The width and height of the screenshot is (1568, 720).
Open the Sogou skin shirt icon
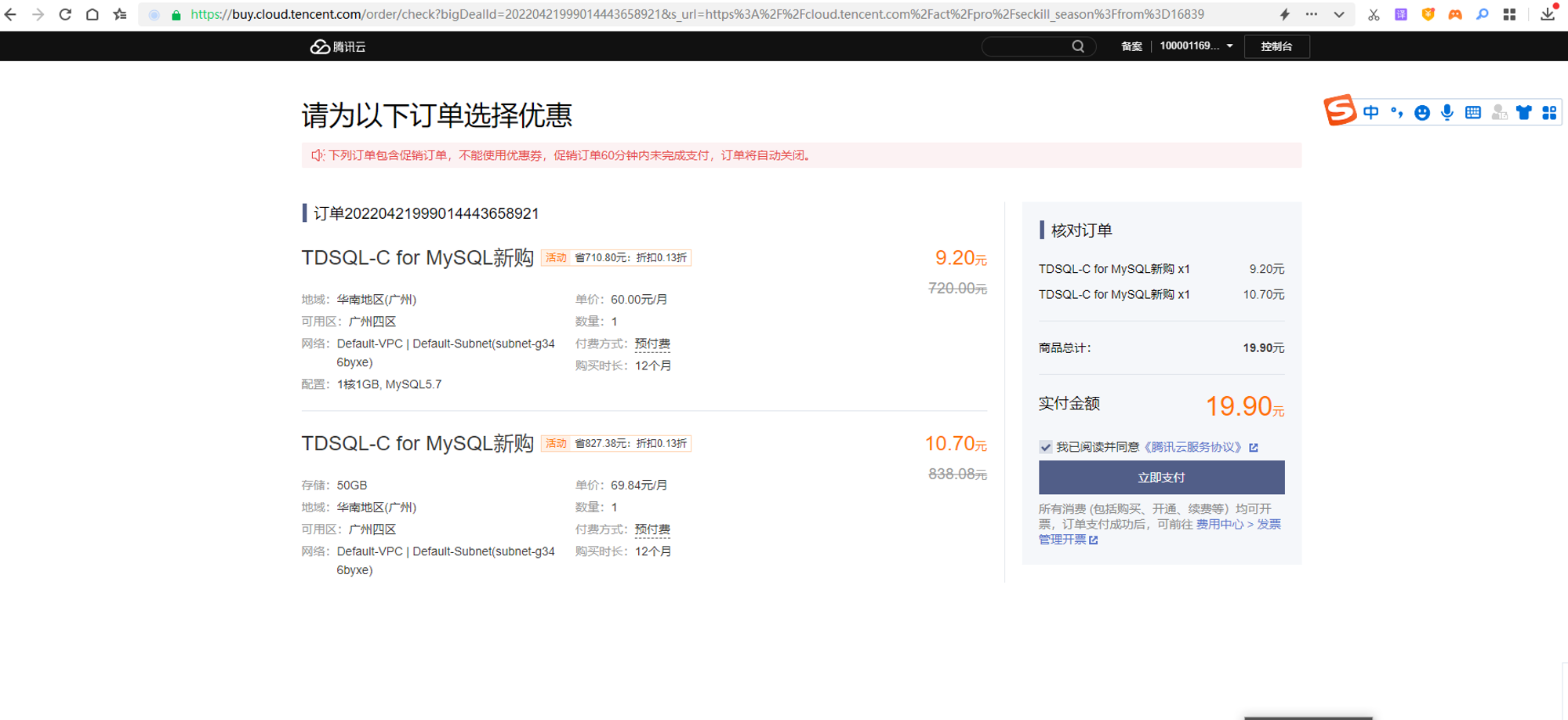[x=1524, y=112]
